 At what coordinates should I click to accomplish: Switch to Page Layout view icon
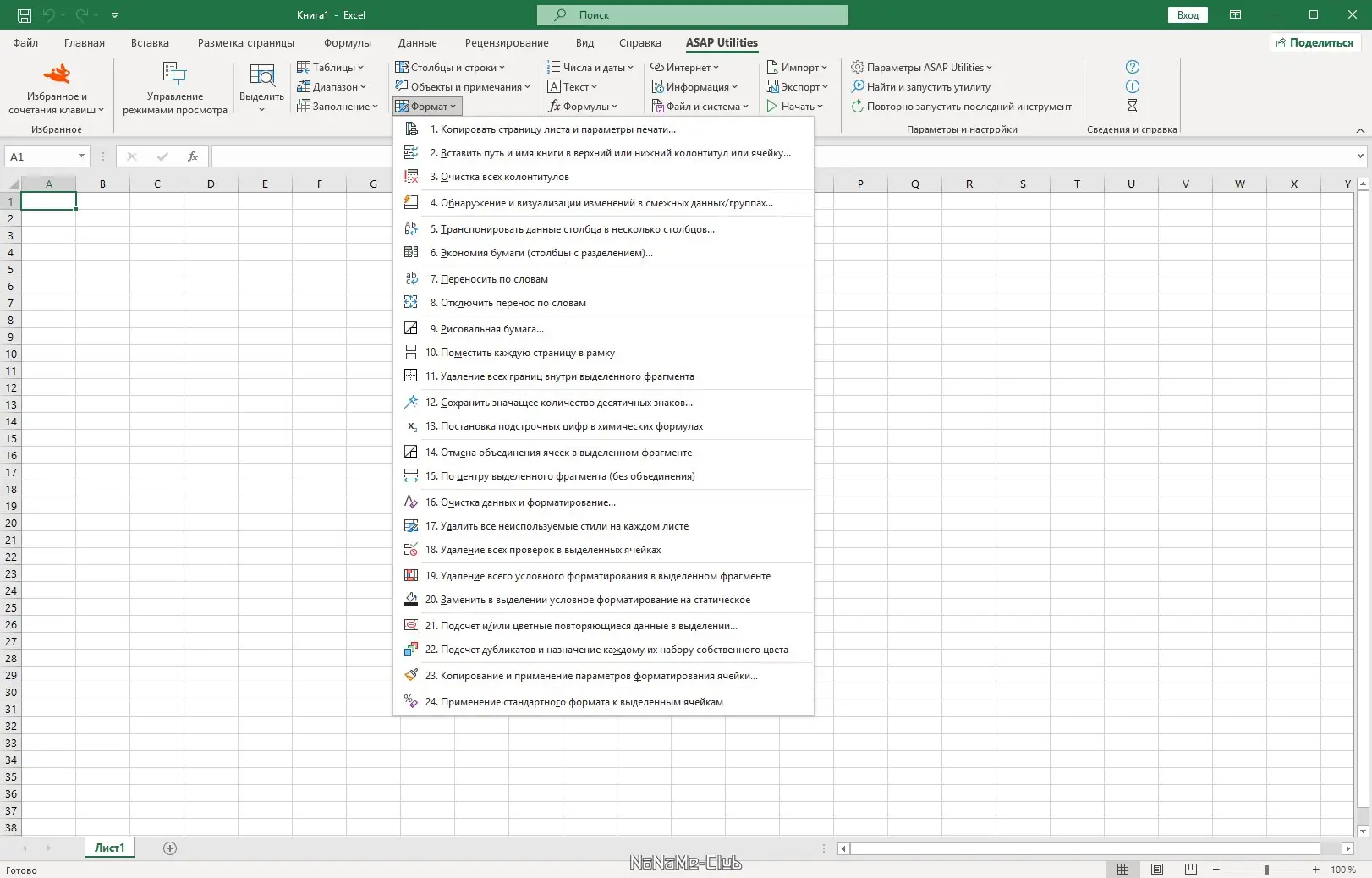[1157, 870]
